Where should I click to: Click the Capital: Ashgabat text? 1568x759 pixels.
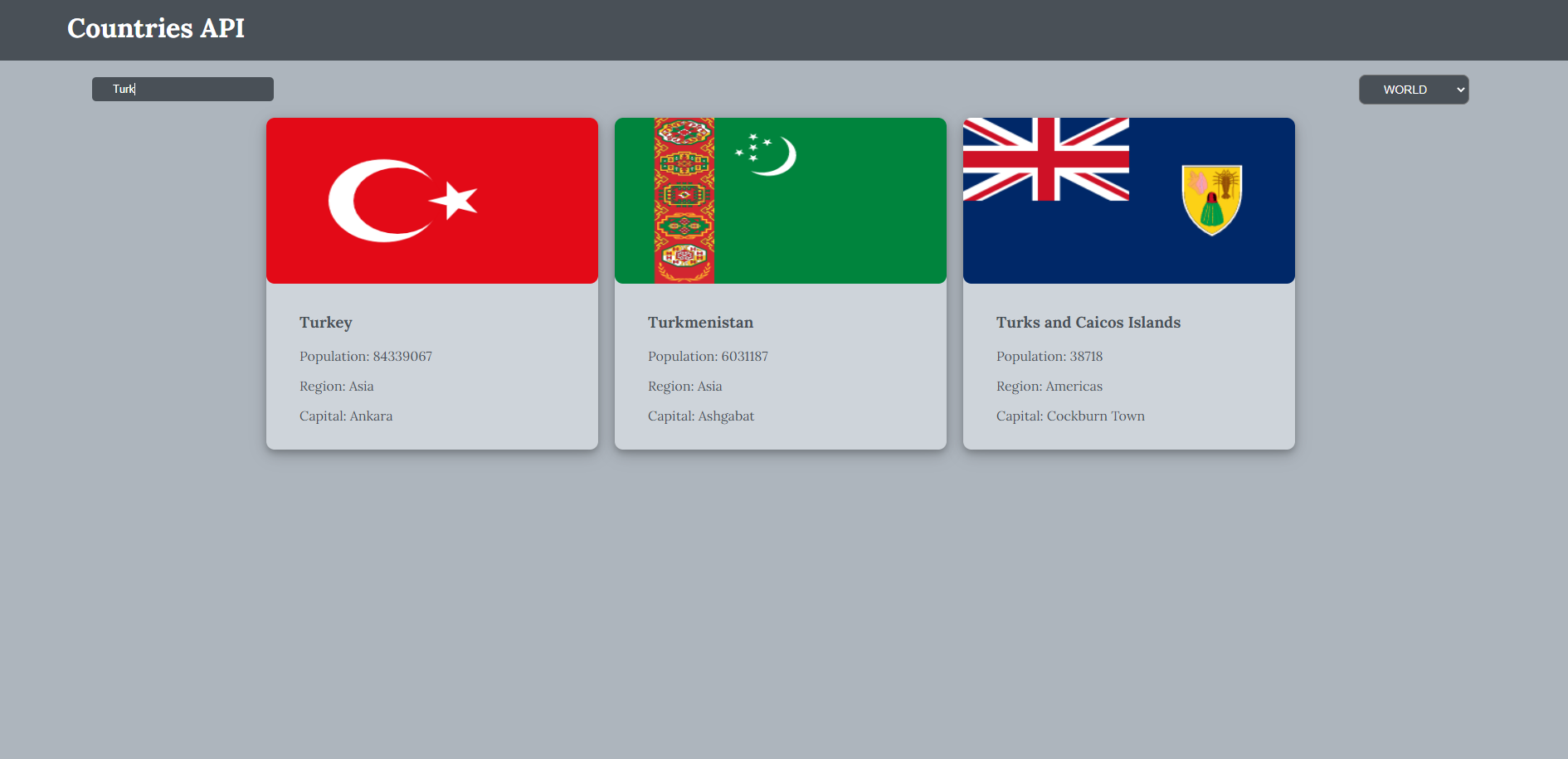[x=701, y=416]
